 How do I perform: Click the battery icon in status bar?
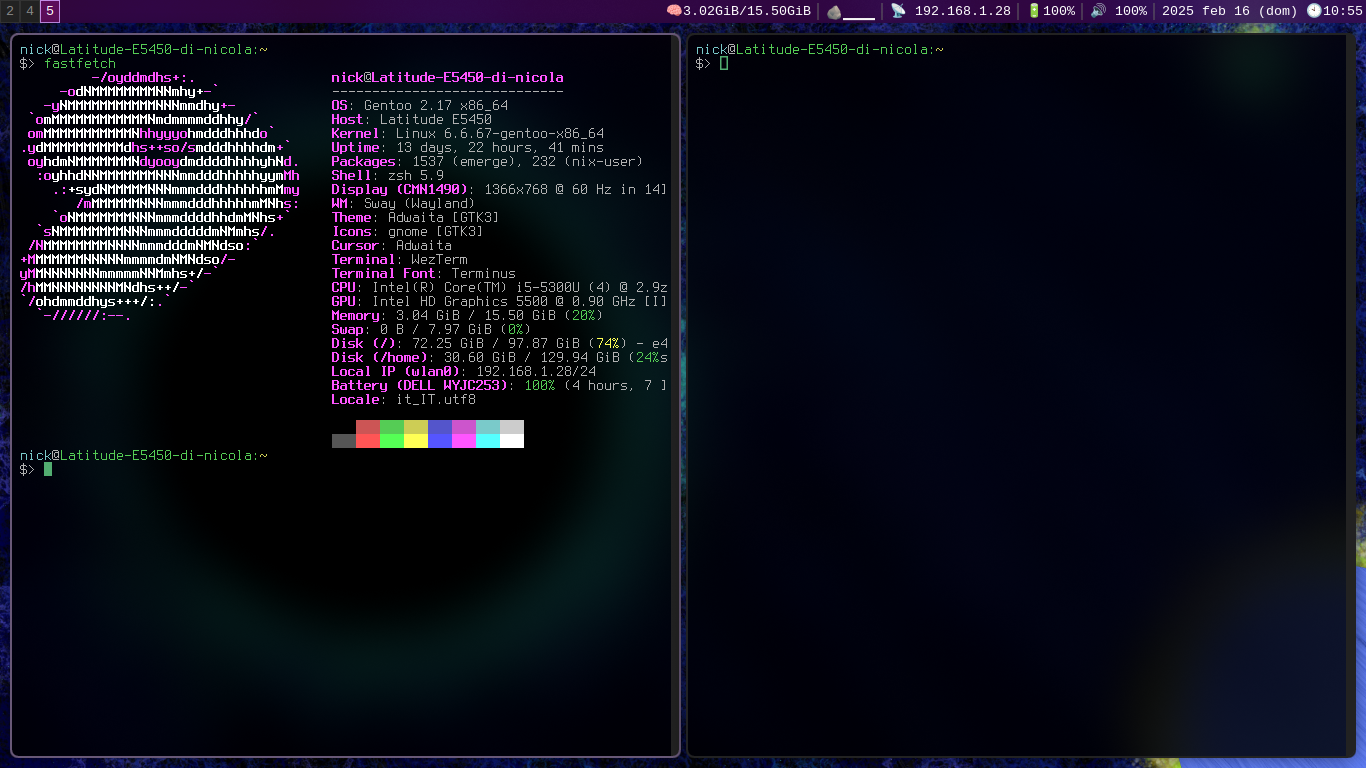[x=1034, y=11]
